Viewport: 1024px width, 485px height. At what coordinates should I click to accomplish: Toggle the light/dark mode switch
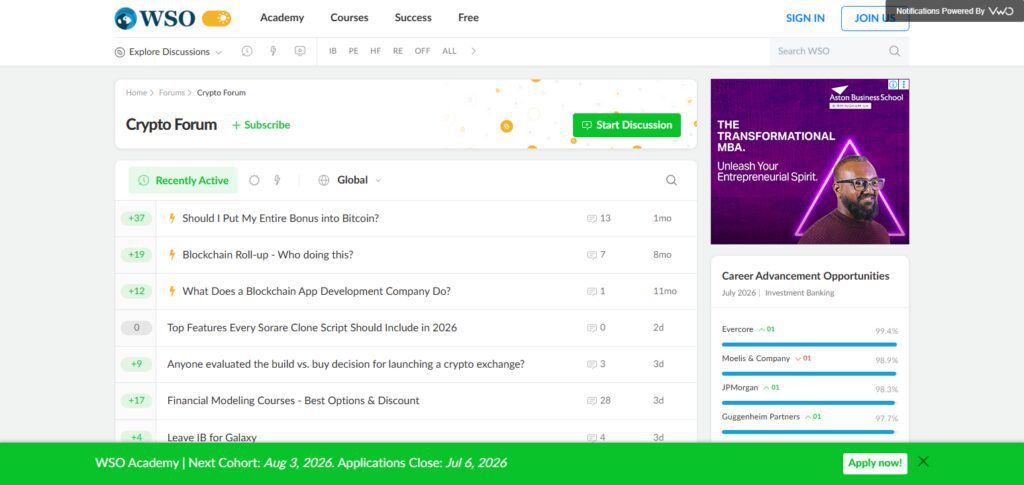216,18
